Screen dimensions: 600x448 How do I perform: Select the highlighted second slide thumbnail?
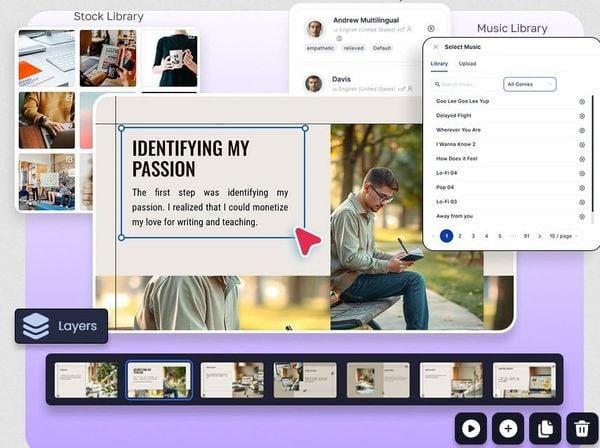tap(159, 380)
